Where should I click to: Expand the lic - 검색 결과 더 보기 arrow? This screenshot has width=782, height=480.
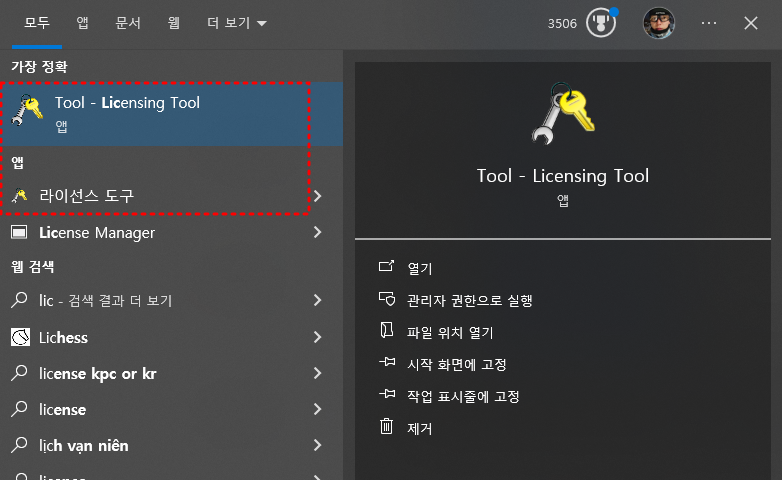pos(318,300)
